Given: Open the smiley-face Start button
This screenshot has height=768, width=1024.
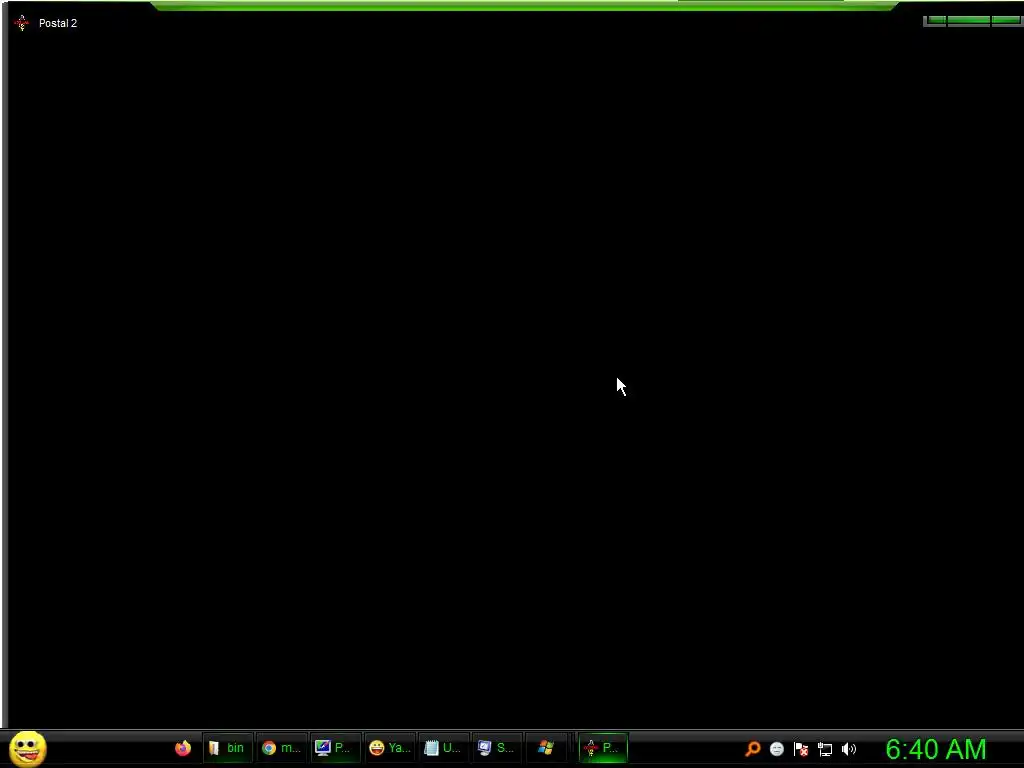Looking at the screenshot, I should click(27, 748).
